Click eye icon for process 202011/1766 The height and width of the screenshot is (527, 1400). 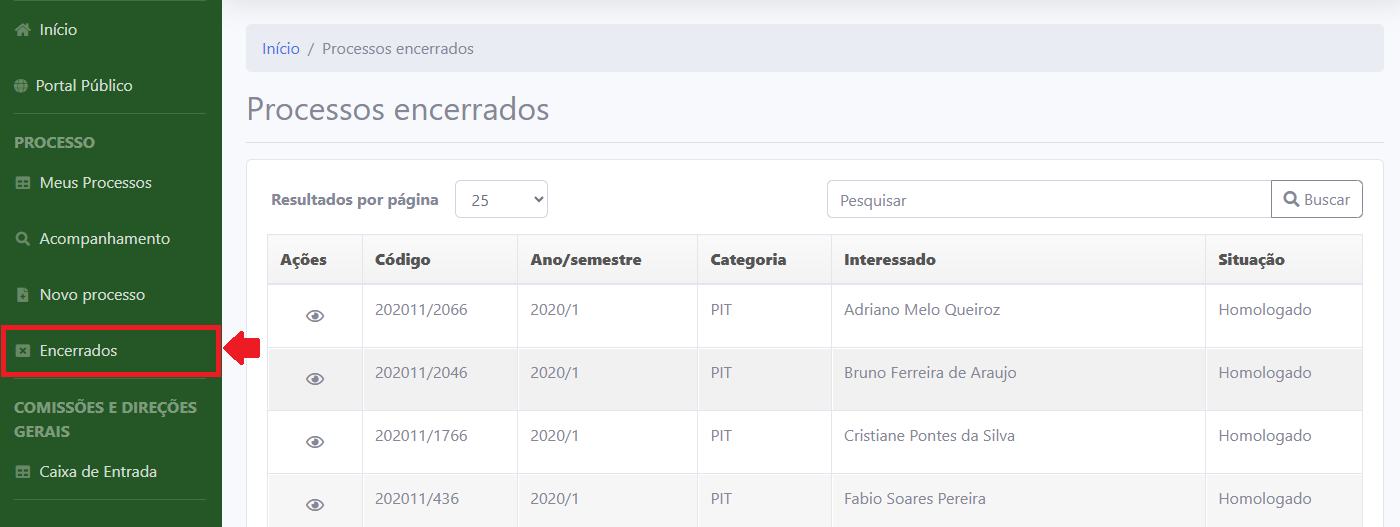tap(315, 442)
